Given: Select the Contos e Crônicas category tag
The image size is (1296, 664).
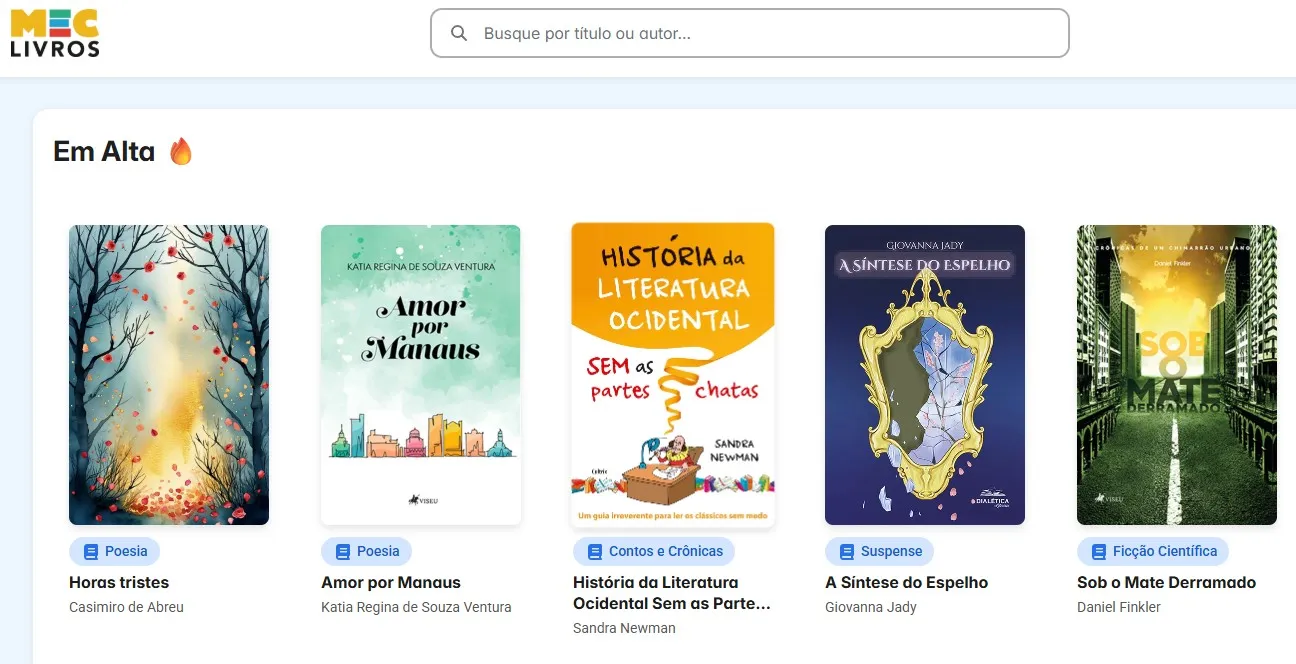Looking at the screenshot, I should [654, 551].
